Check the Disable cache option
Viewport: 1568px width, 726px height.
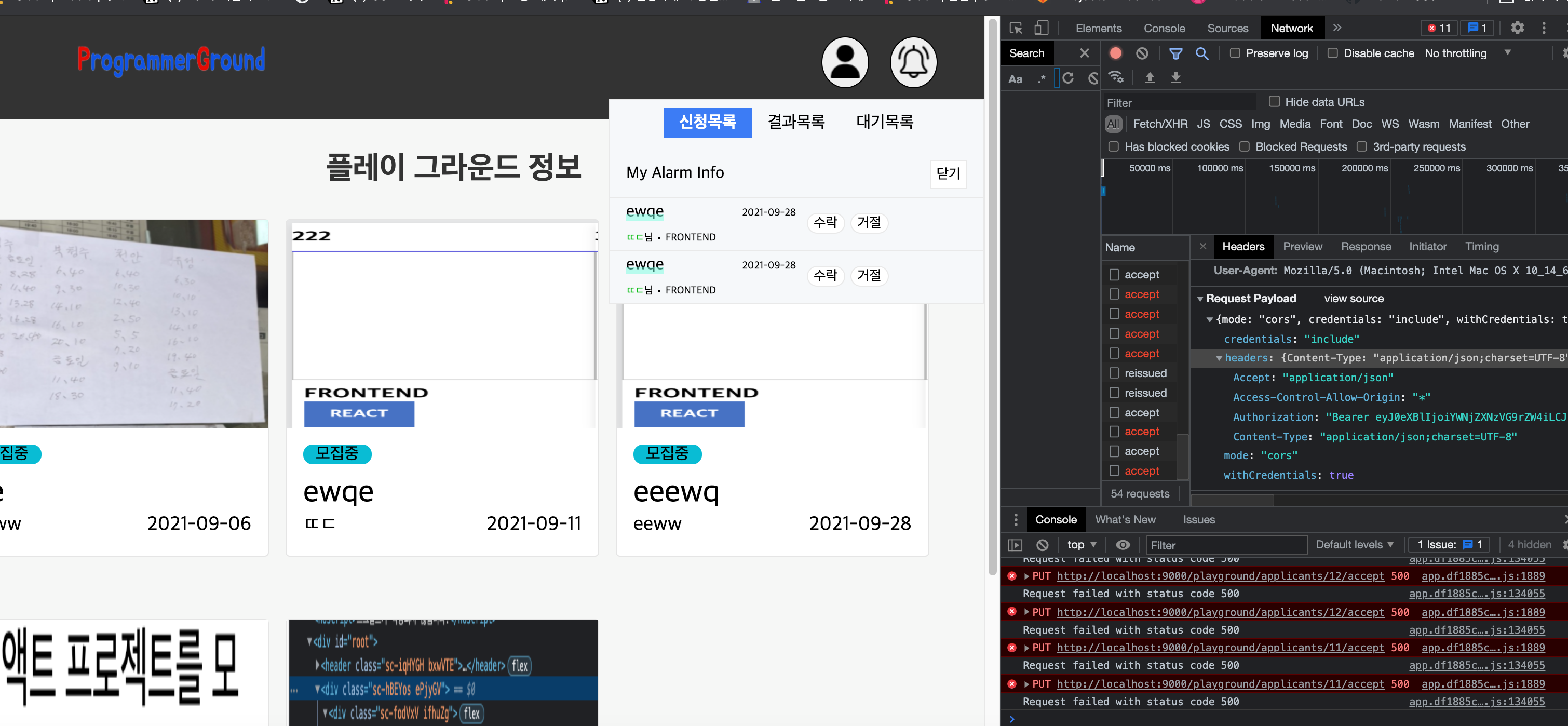tap(1332, 53)
